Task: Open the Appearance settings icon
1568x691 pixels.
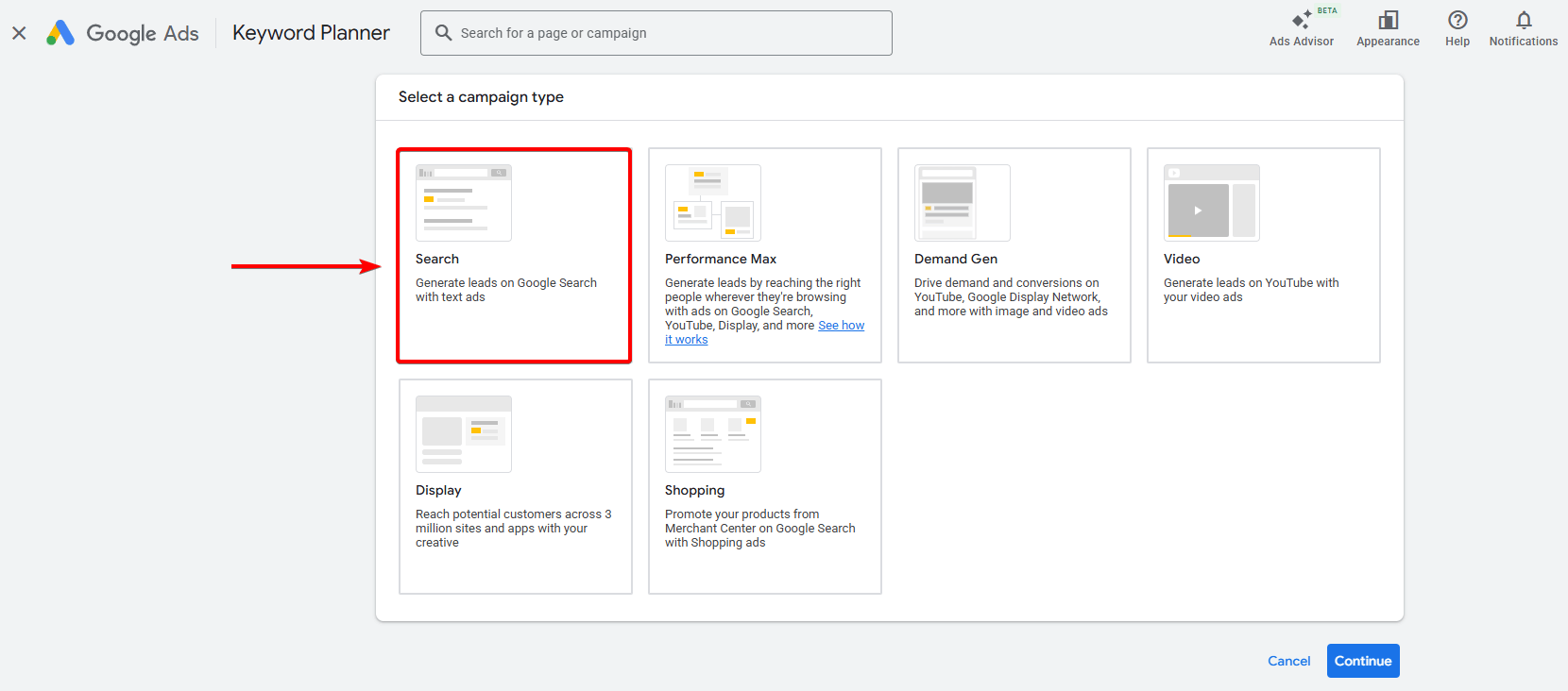Action: pos(1388,21)
